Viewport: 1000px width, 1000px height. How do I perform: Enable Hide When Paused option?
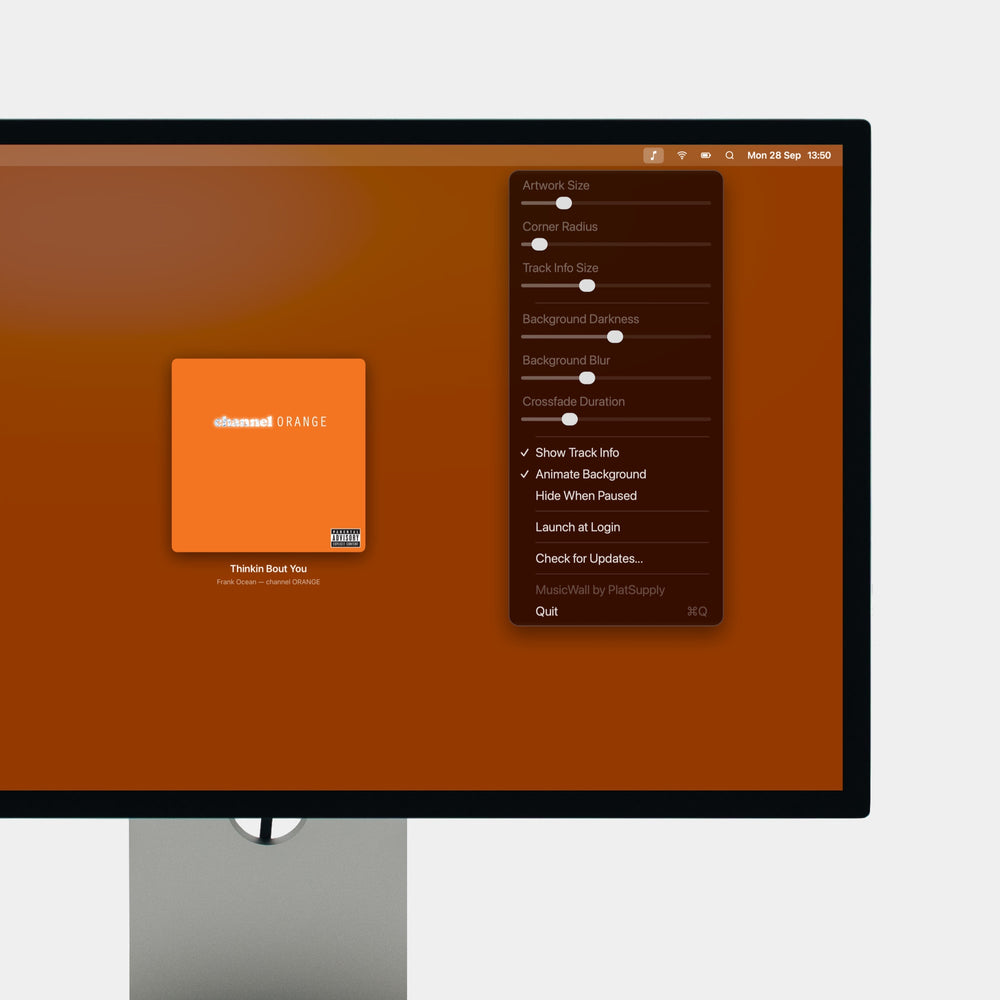tap(615, 496)
